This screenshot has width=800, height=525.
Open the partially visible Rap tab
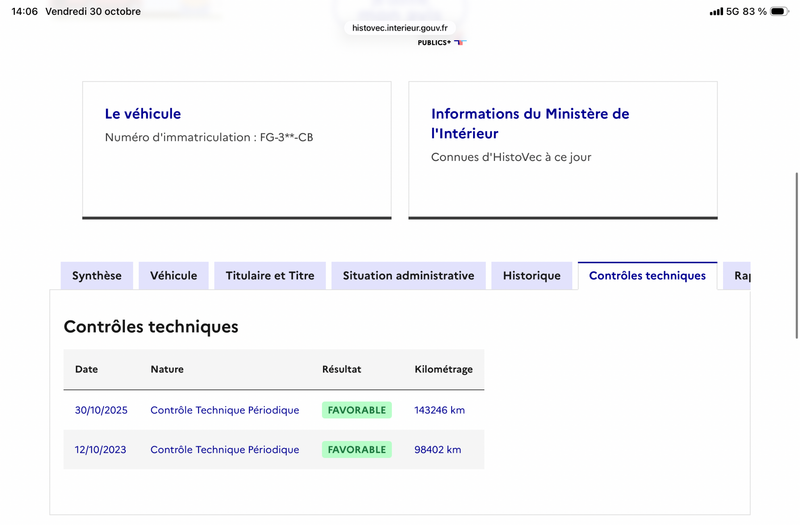coord(737,276)
